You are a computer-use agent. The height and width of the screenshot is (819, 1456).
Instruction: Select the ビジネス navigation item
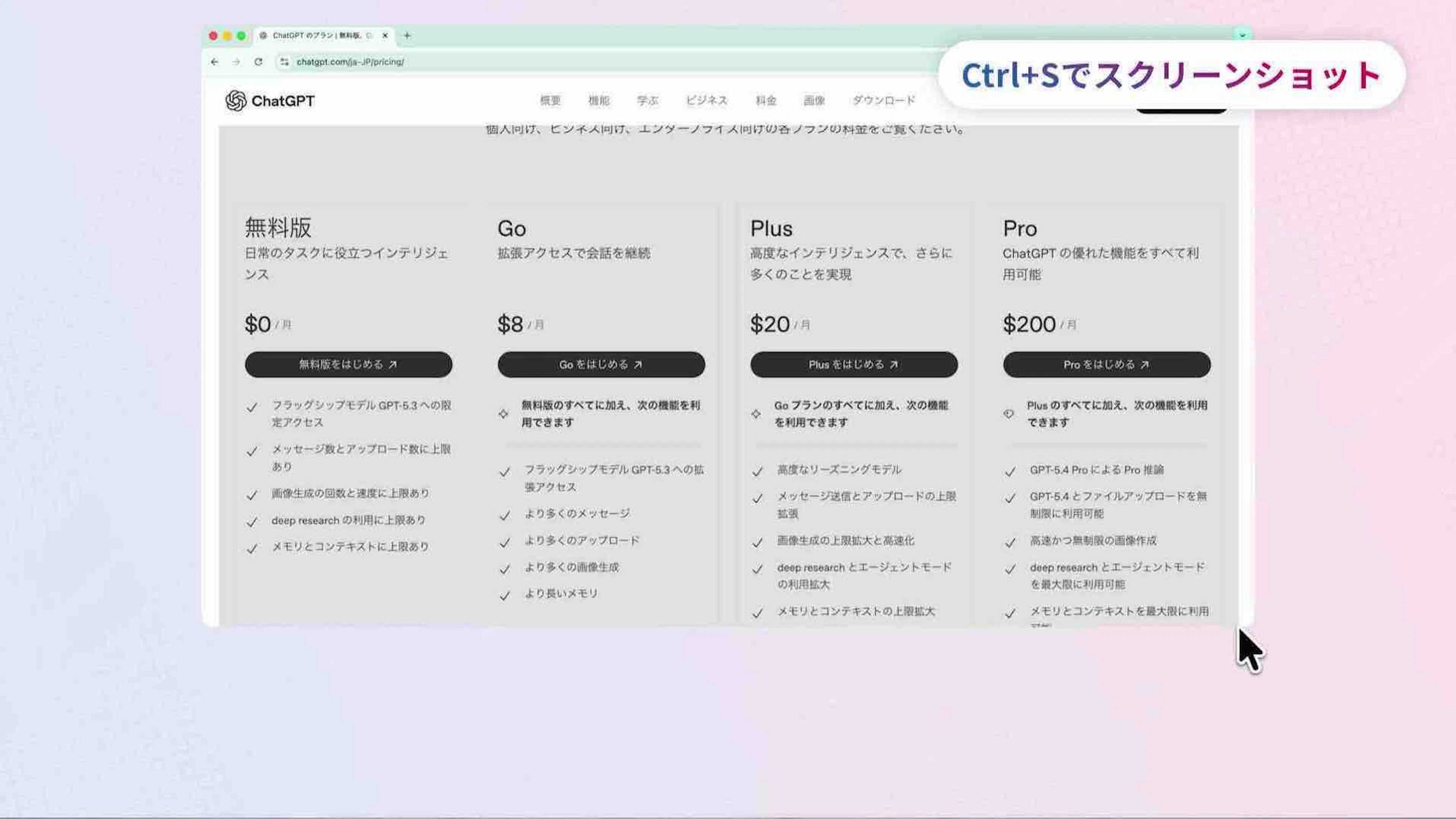coord(706,101)
